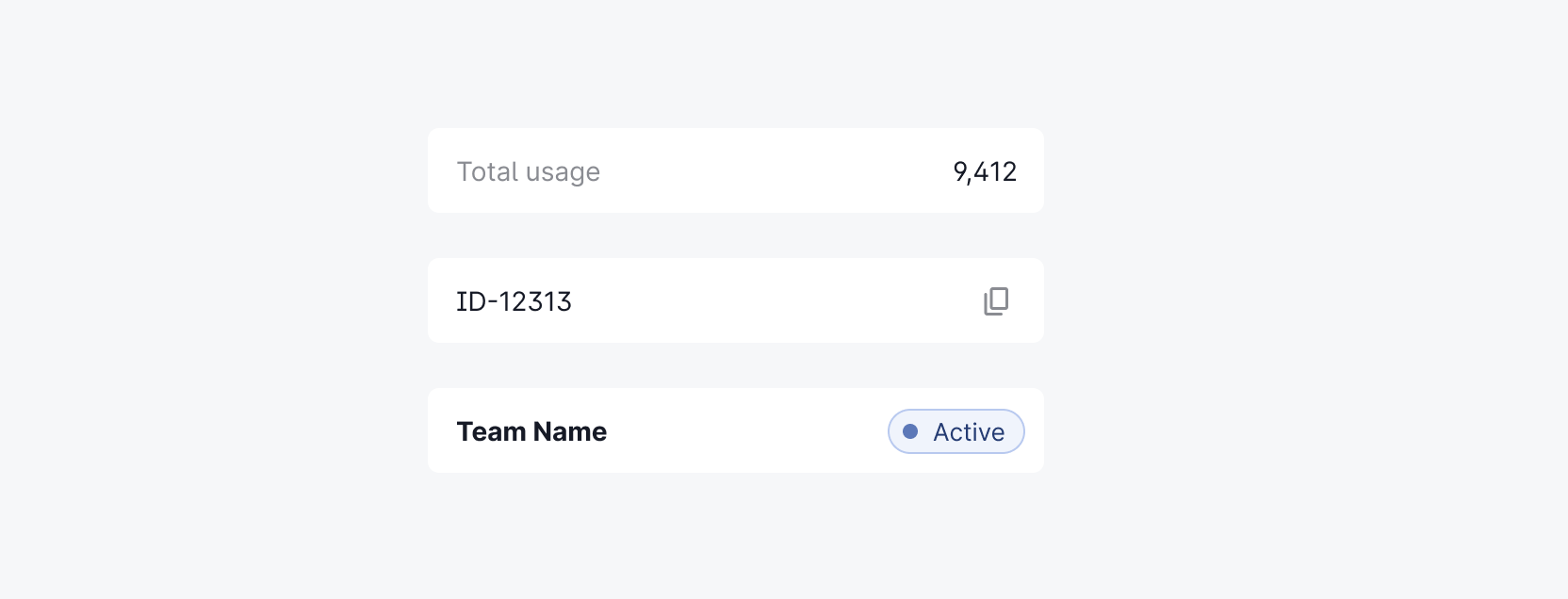
Task: Click the word Team in the bottom card
Action: point(491,431)
